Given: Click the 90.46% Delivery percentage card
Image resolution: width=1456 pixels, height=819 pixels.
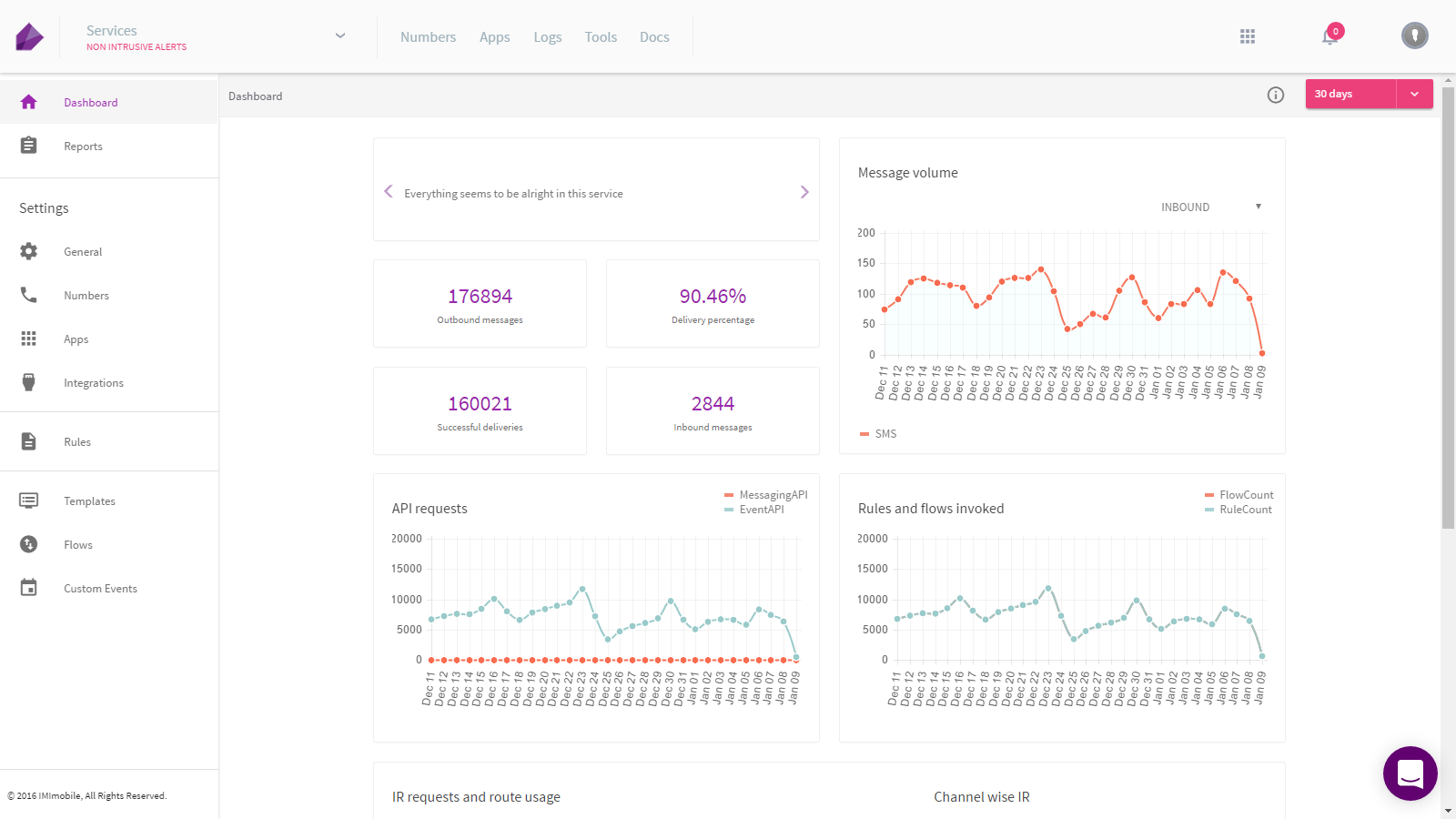Looking at the screenshot, I should point(713,303).
